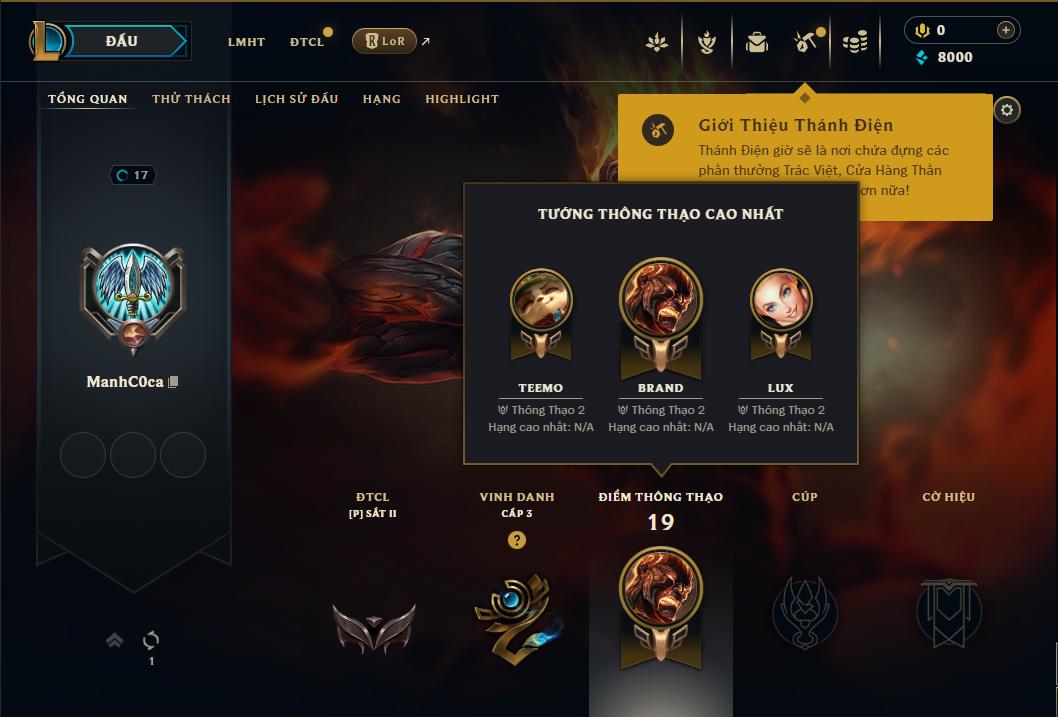The height and width of the screenshot is (717, 1058).
Task: Open the ĐTCL menu in top navigation
Action: 307,42
